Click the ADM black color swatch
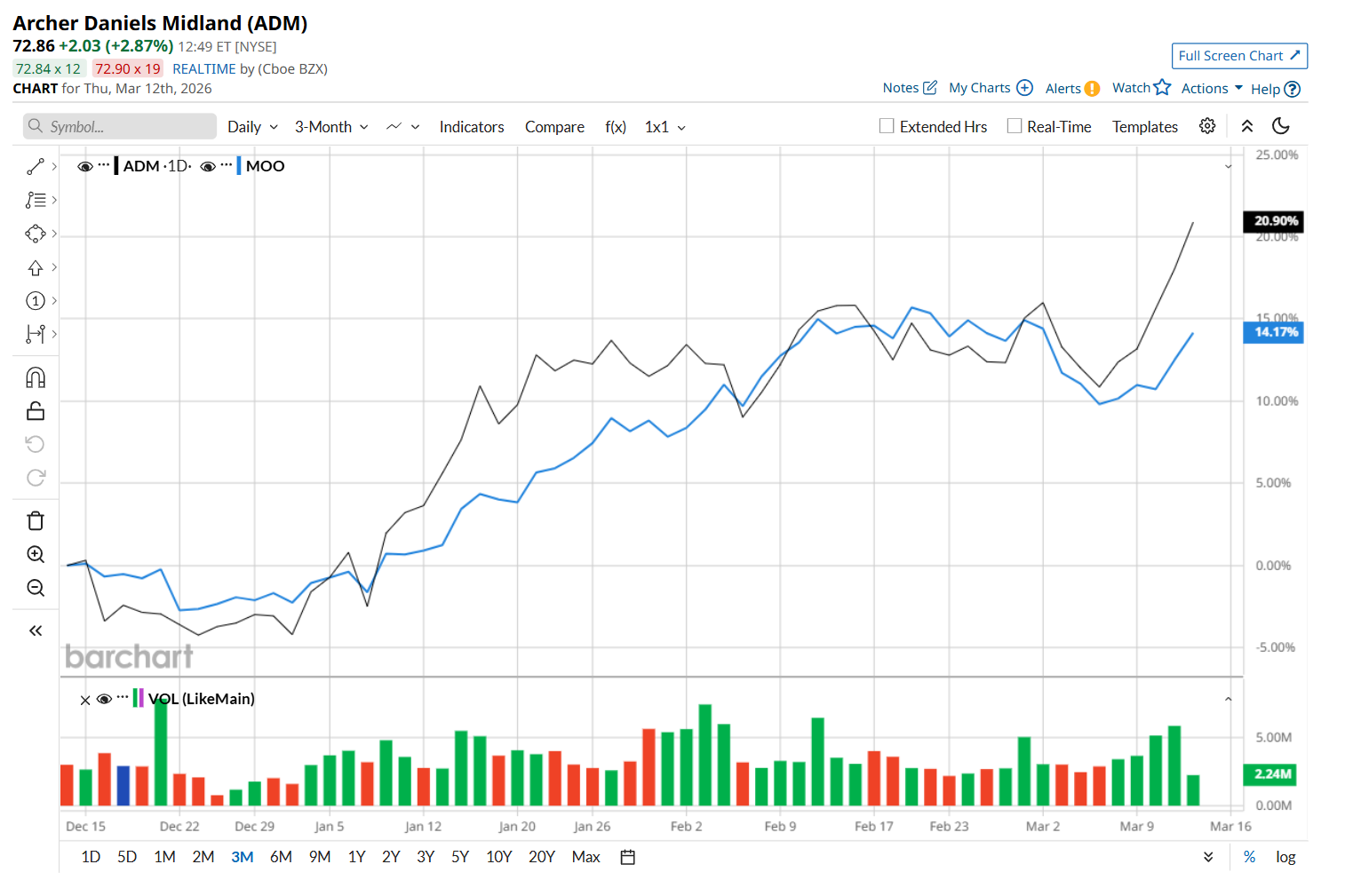The height and width of the screenshot is (896, 1361). 116,166
